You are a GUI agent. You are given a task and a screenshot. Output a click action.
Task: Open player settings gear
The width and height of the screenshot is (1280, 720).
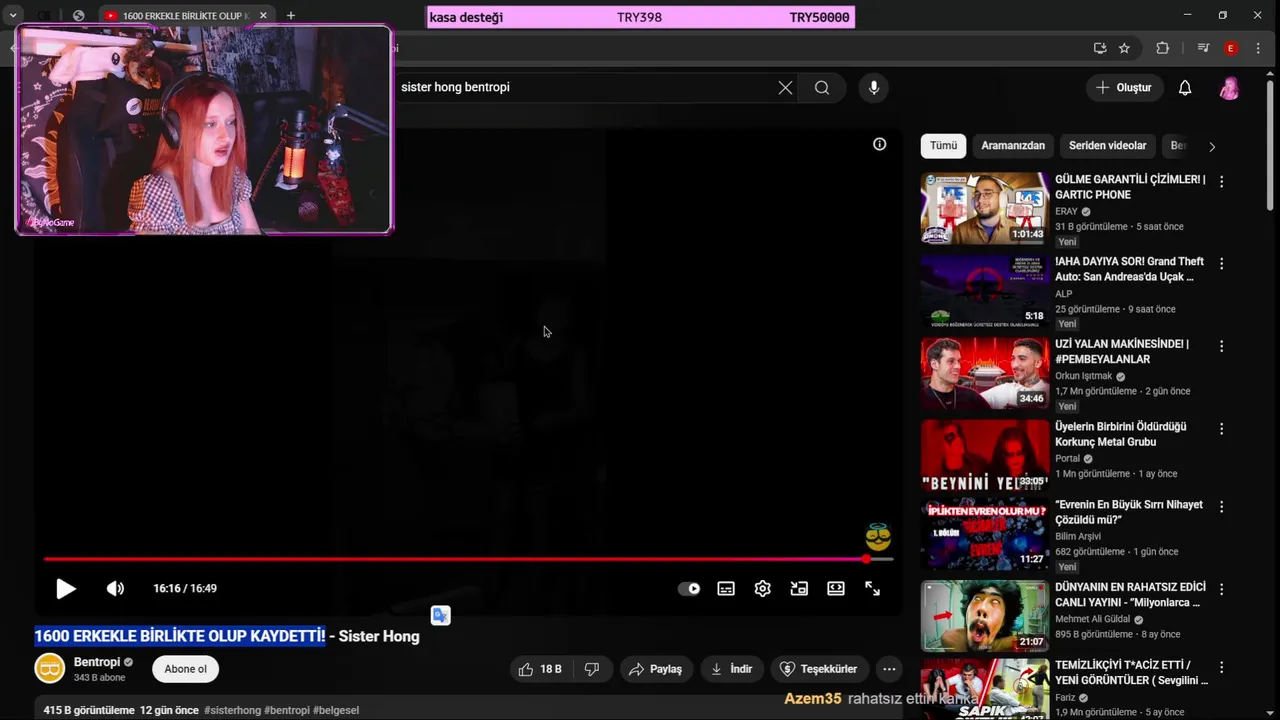pos(763,589)
